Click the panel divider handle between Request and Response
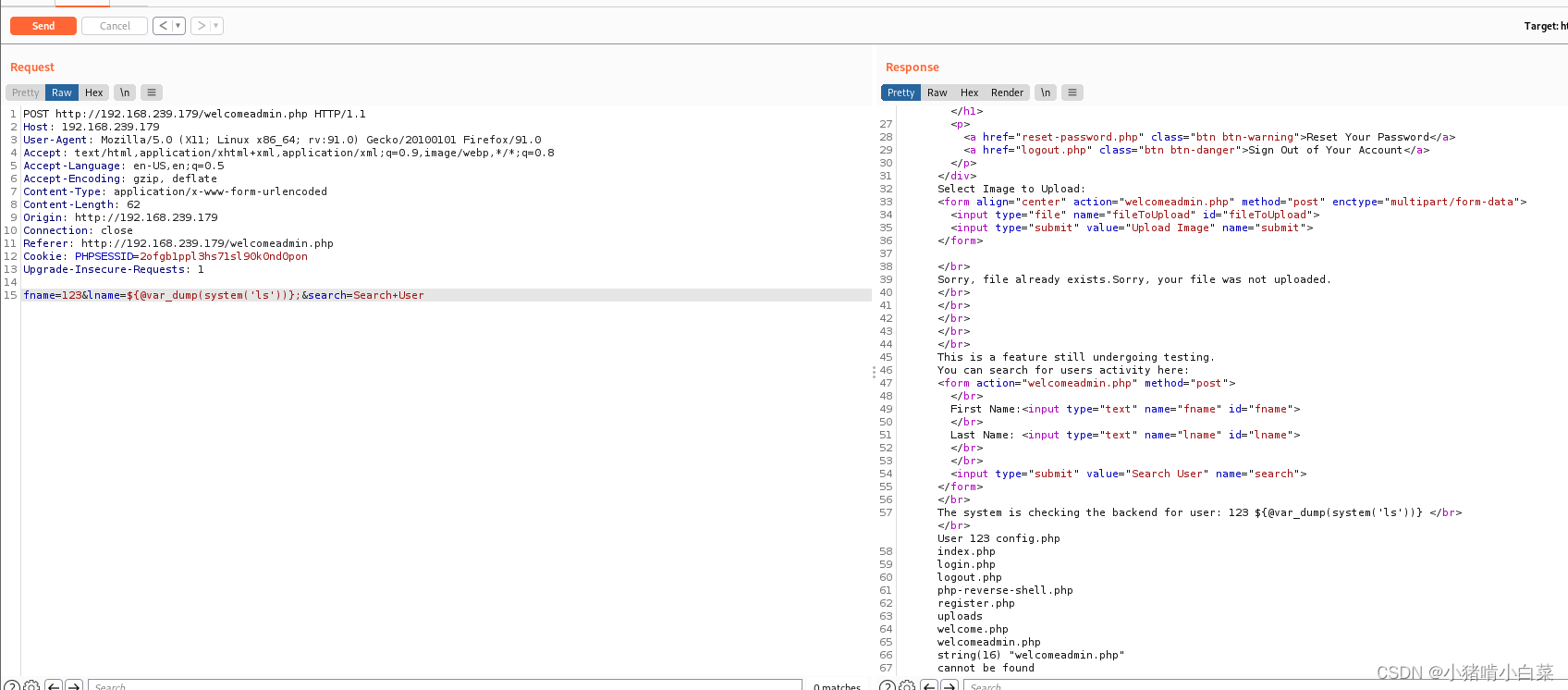The height and width of the screenshot is (690, 1568). click(x=874, y=373)
